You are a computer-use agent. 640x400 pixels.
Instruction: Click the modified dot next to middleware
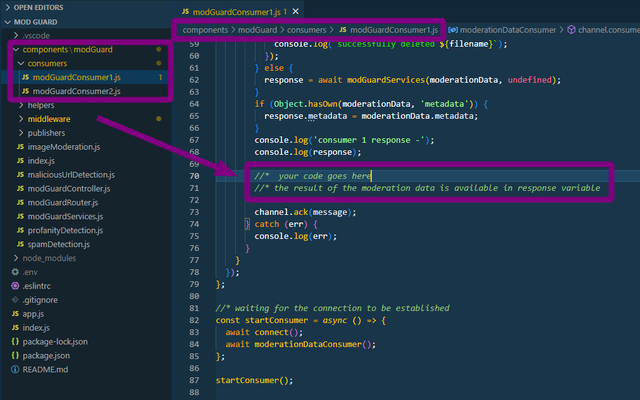click(x=159, y=119)
